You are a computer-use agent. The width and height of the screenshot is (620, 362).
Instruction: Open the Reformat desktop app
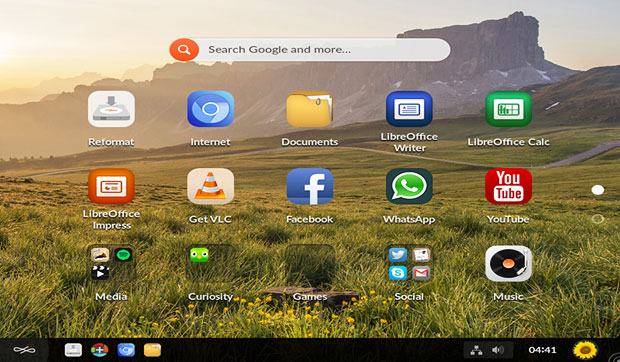[111, 109]
